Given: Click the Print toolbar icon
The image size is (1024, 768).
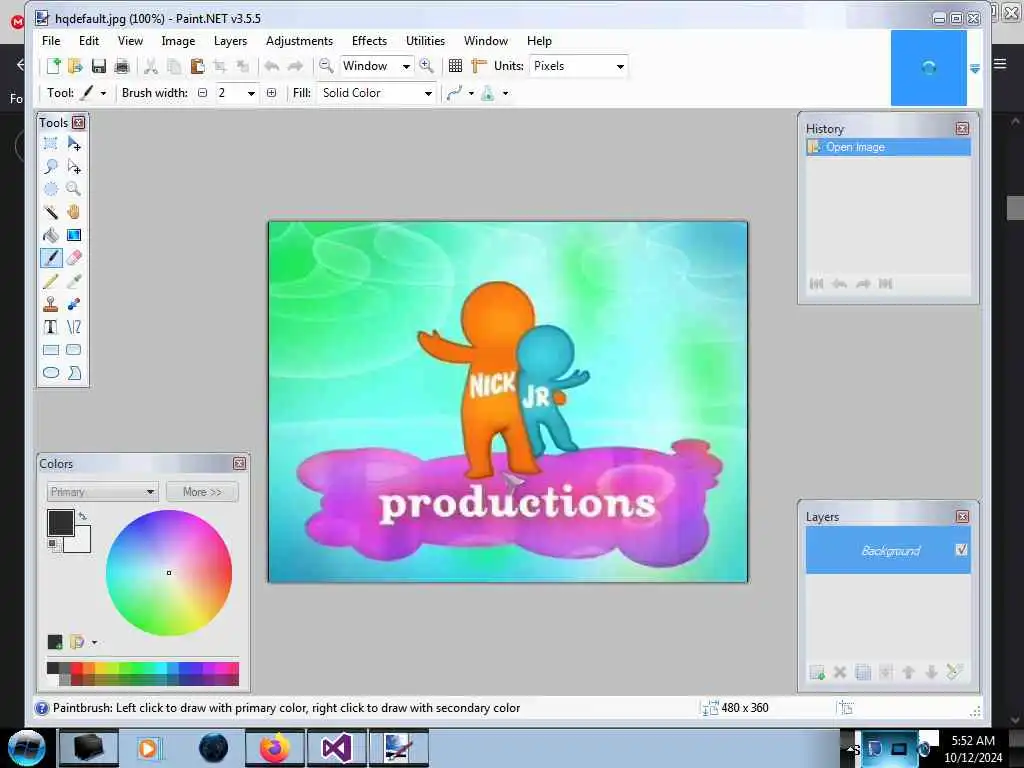Looking at the screenshot, I should pos(121,66).
